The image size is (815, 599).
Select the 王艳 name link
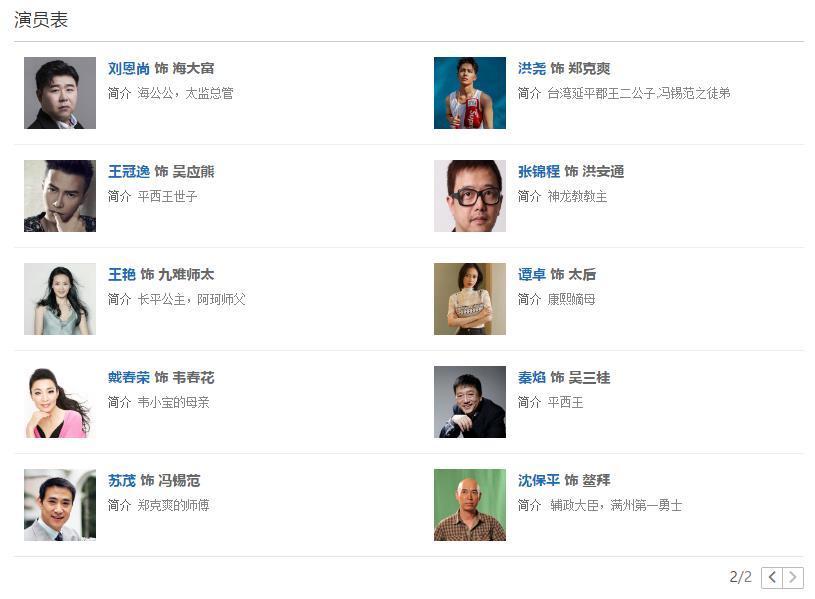(122, 275)
